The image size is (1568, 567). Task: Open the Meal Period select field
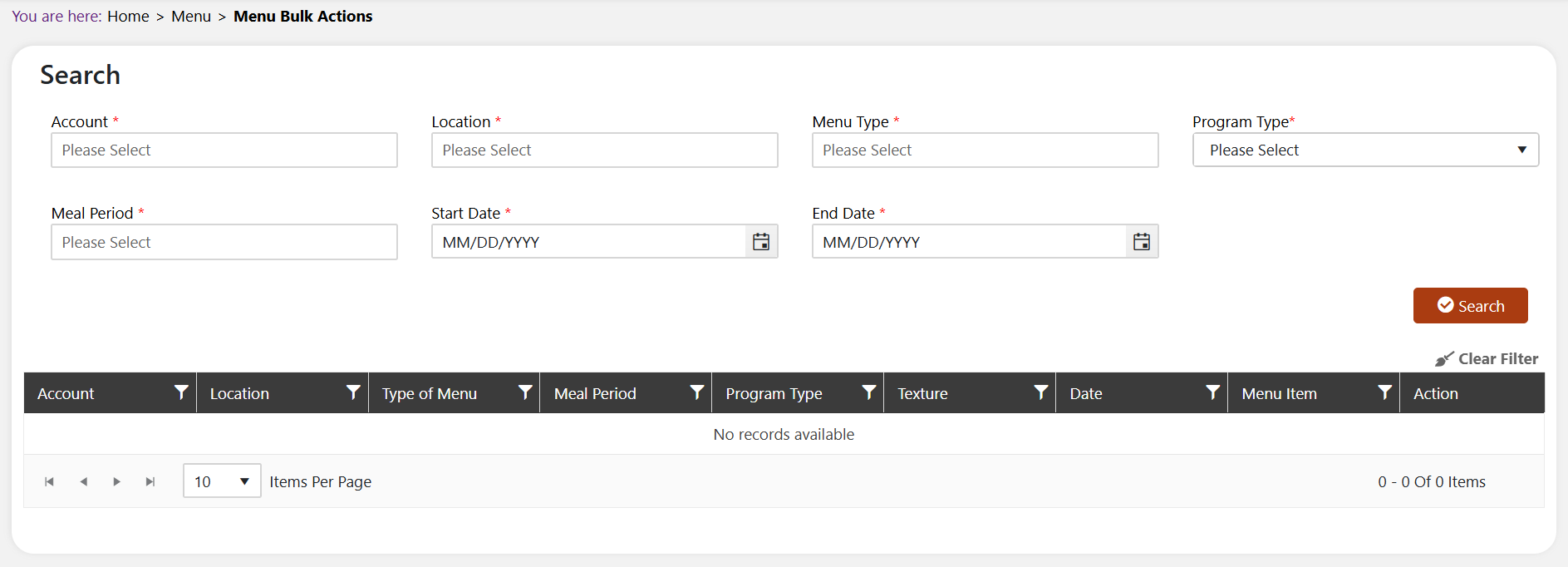pyautogui.click(x=224, y=242)
